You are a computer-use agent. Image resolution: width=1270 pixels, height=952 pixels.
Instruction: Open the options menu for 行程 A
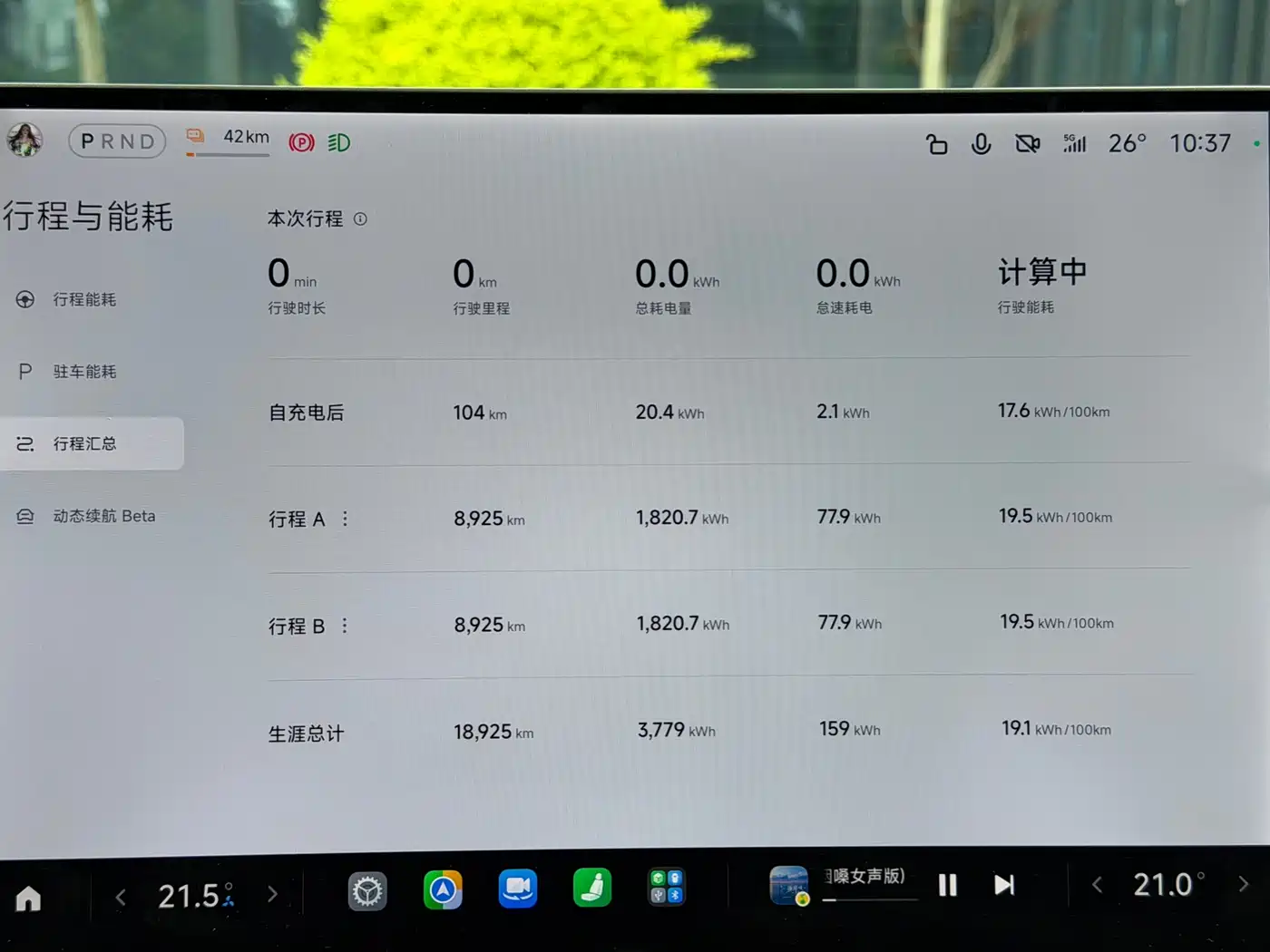pyautogui.click(x=345, y=519)
